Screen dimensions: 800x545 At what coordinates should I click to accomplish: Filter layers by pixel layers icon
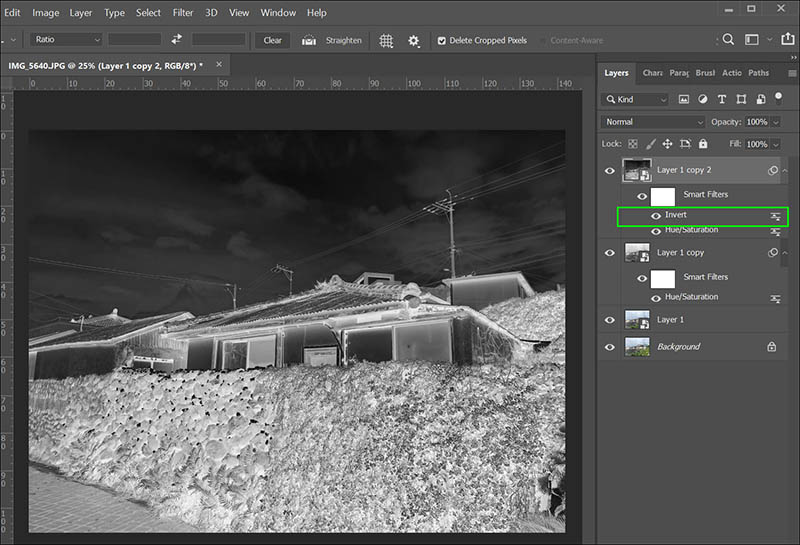click(x=684, y=99)
